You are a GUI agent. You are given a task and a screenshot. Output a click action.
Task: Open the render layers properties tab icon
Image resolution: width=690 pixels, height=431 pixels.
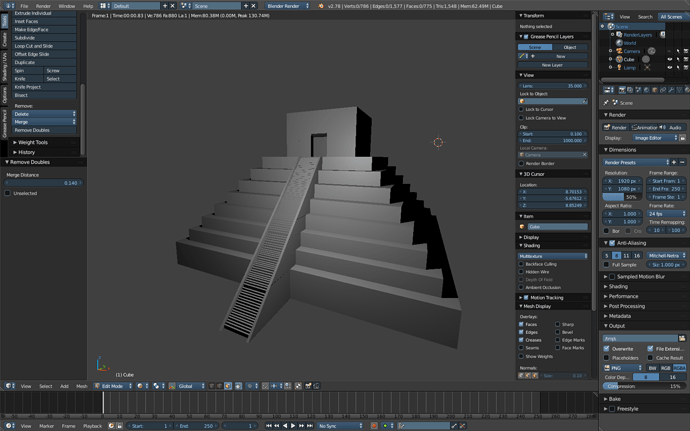[x=630, y=90]
